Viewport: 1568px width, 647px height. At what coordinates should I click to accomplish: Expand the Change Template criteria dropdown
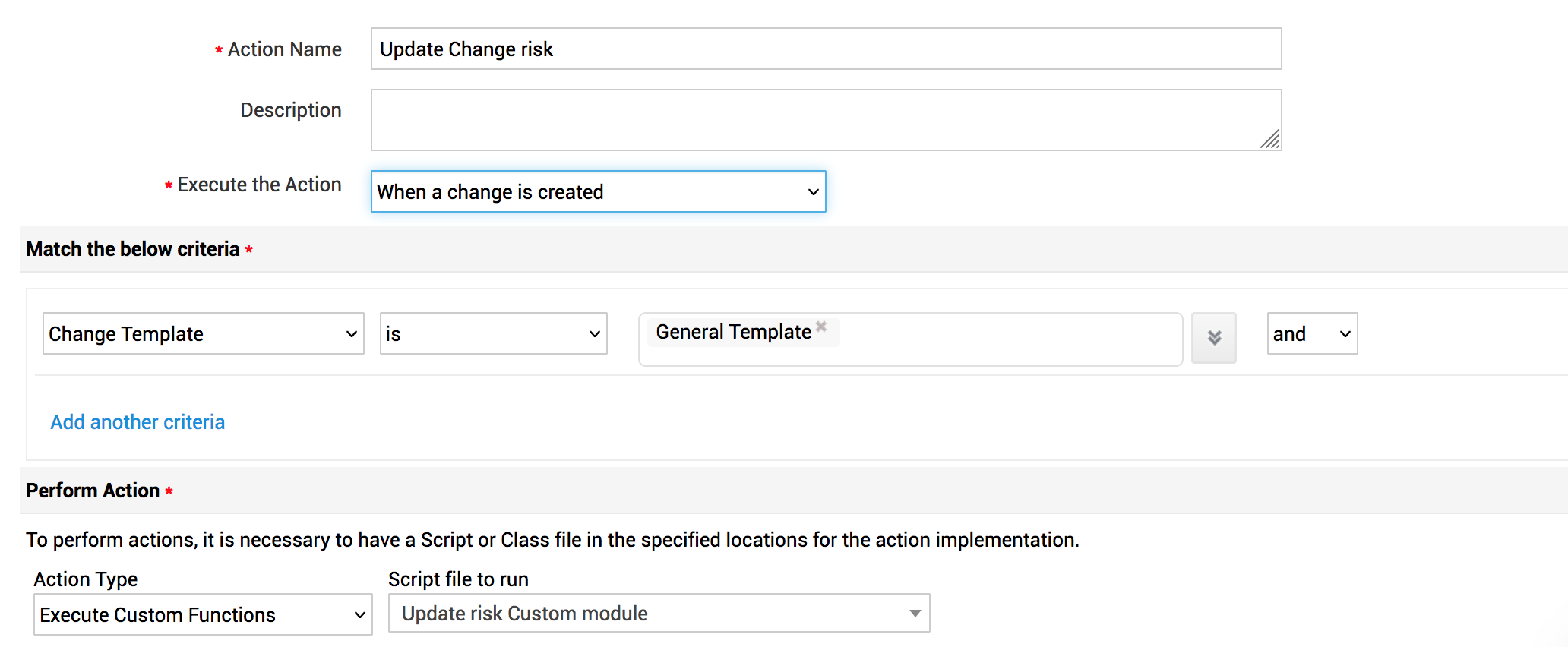pos(203,334)
